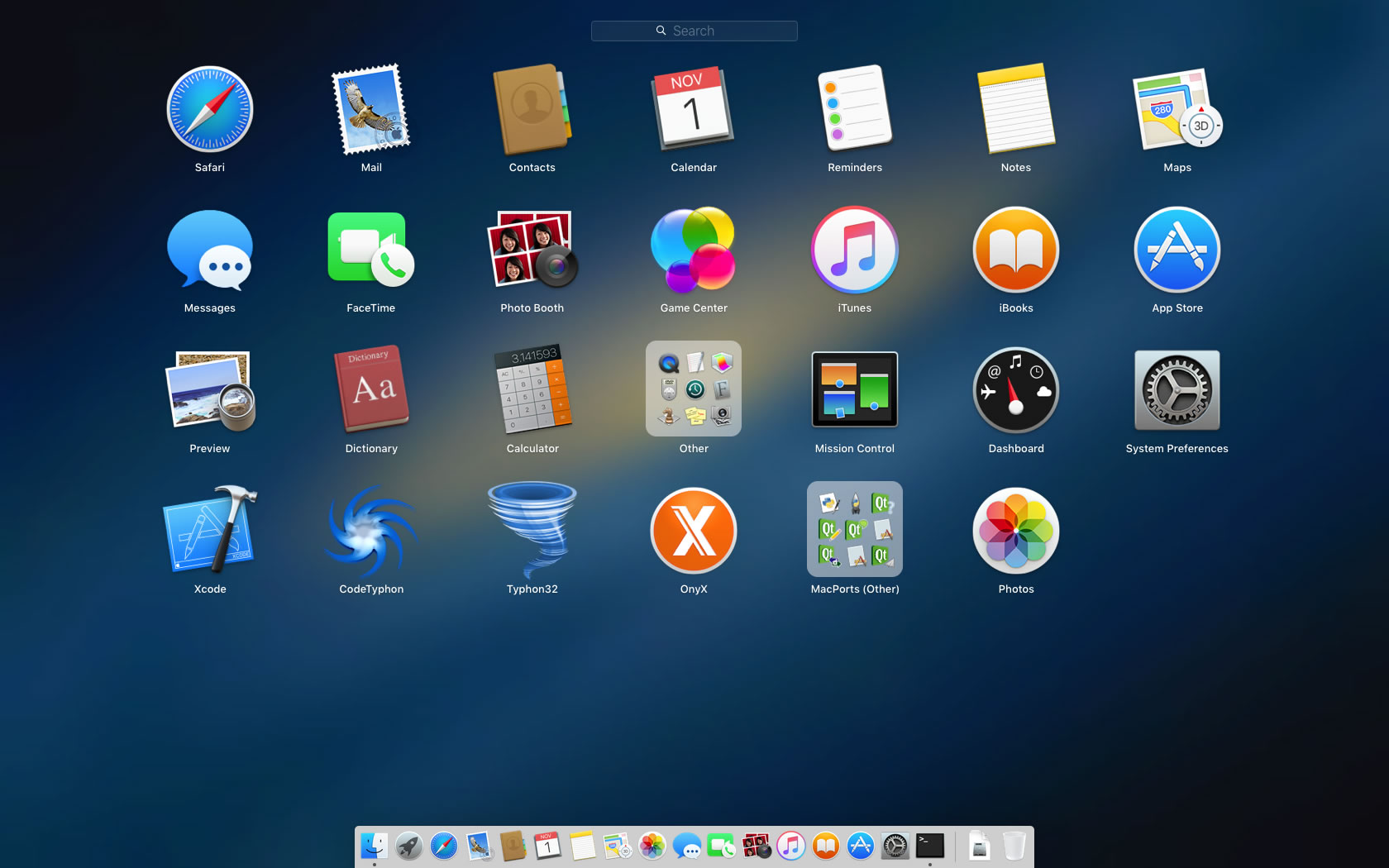Open Terminal from the Dock
The image size is (1389, 868).
click(930, 846)
